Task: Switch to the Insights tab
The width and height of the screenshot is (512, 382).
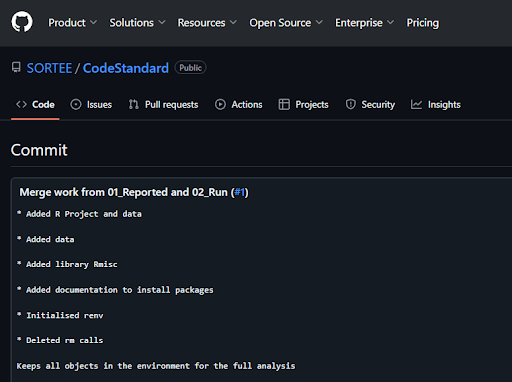Action: click(x=435, y=105)
